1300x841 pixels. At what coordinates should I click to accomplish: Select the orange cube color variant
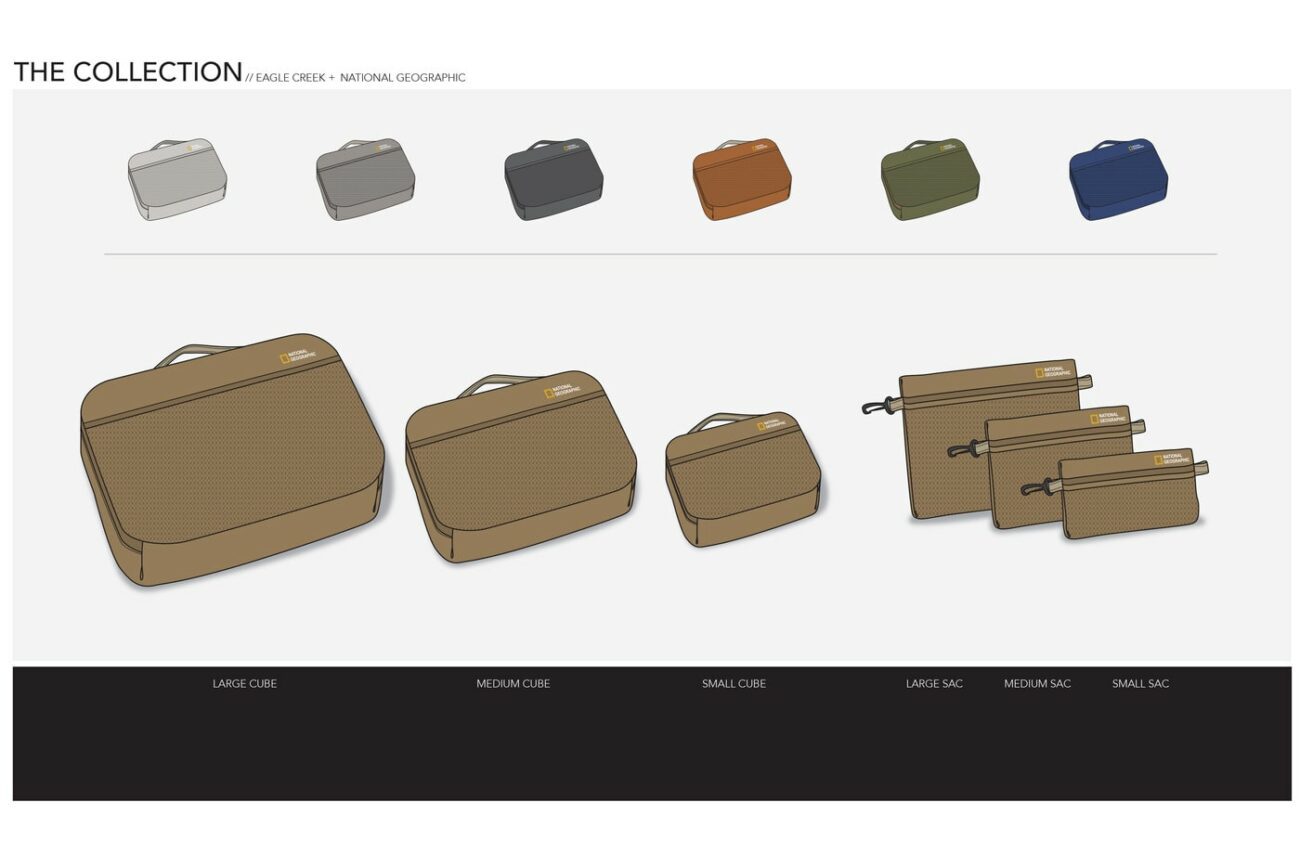pyautogui.click(x=741, y=181)
